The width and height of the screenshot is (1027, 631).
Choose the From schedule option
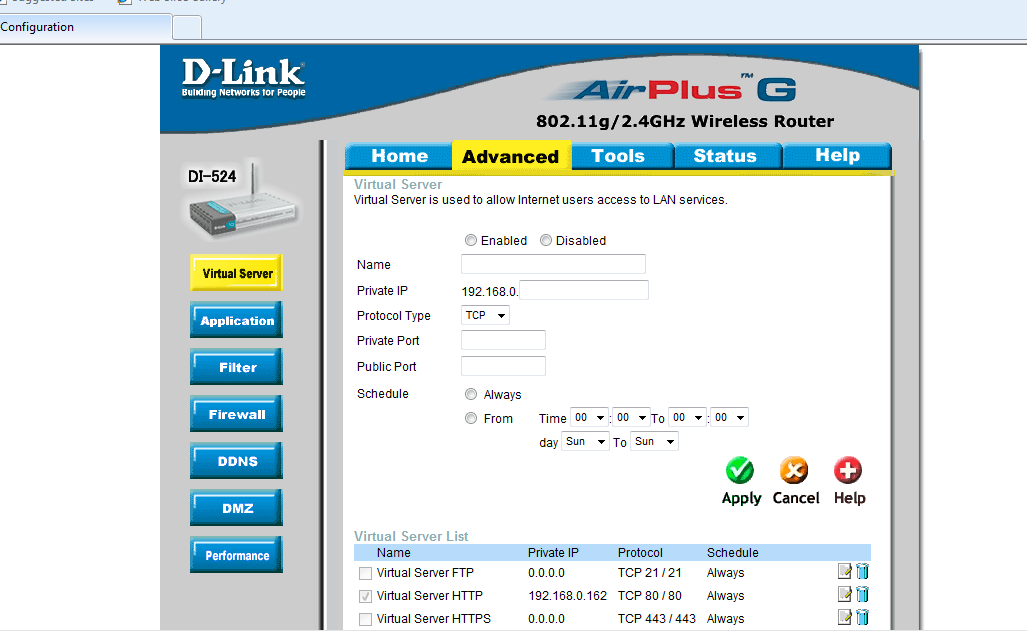(471, 418)
